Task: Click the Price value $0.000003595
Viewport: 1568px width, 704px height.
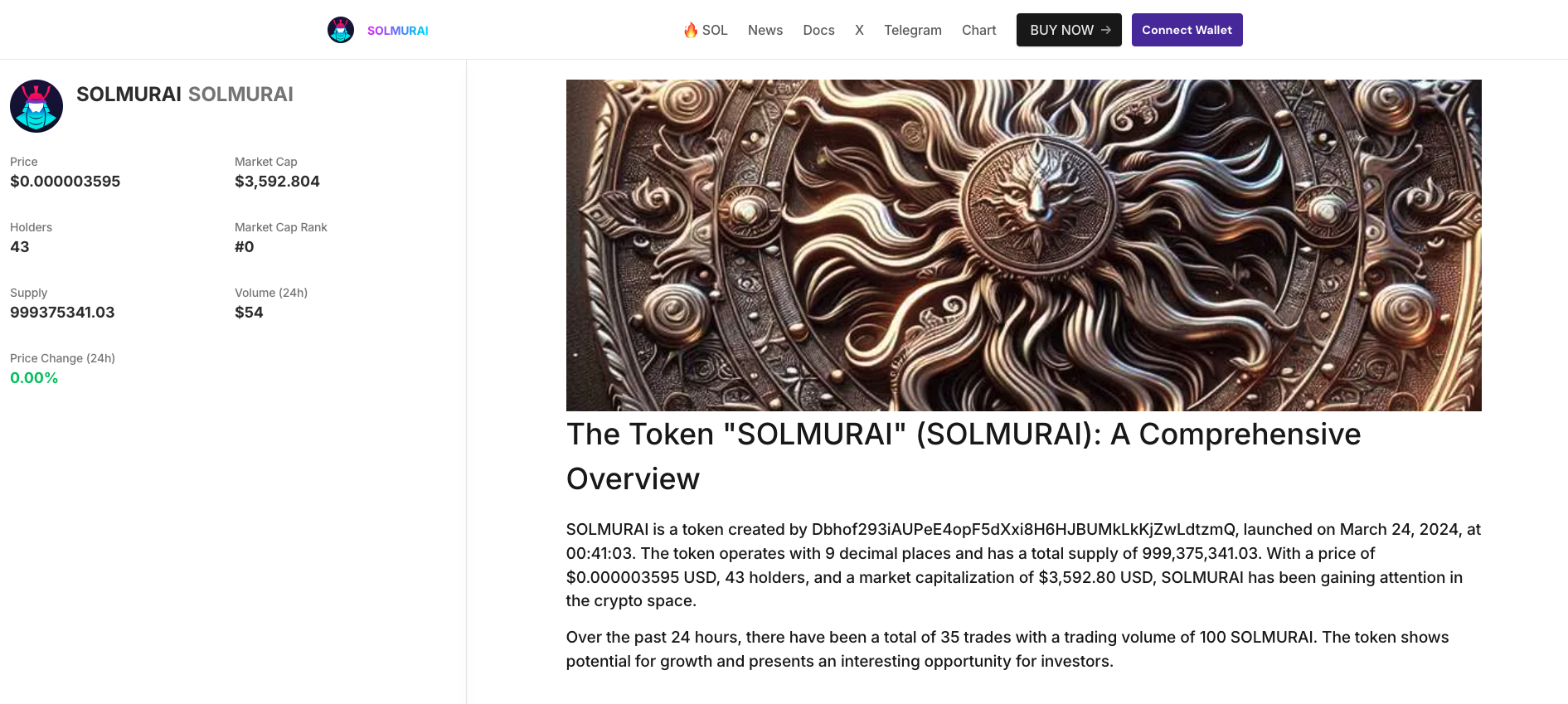Action: [65, 182]
